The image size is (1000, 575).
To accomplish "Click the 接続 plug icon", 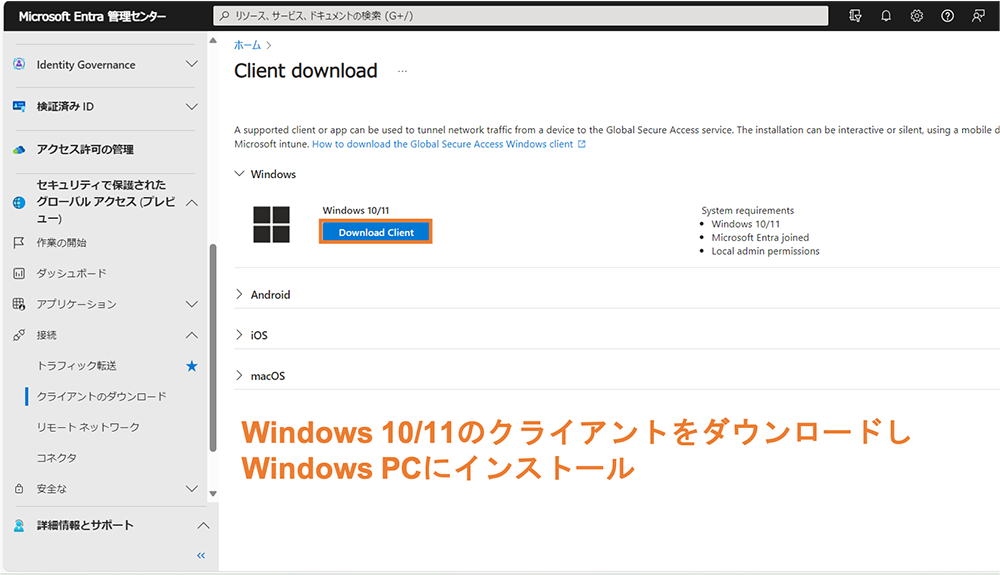I will pos(19,335).
